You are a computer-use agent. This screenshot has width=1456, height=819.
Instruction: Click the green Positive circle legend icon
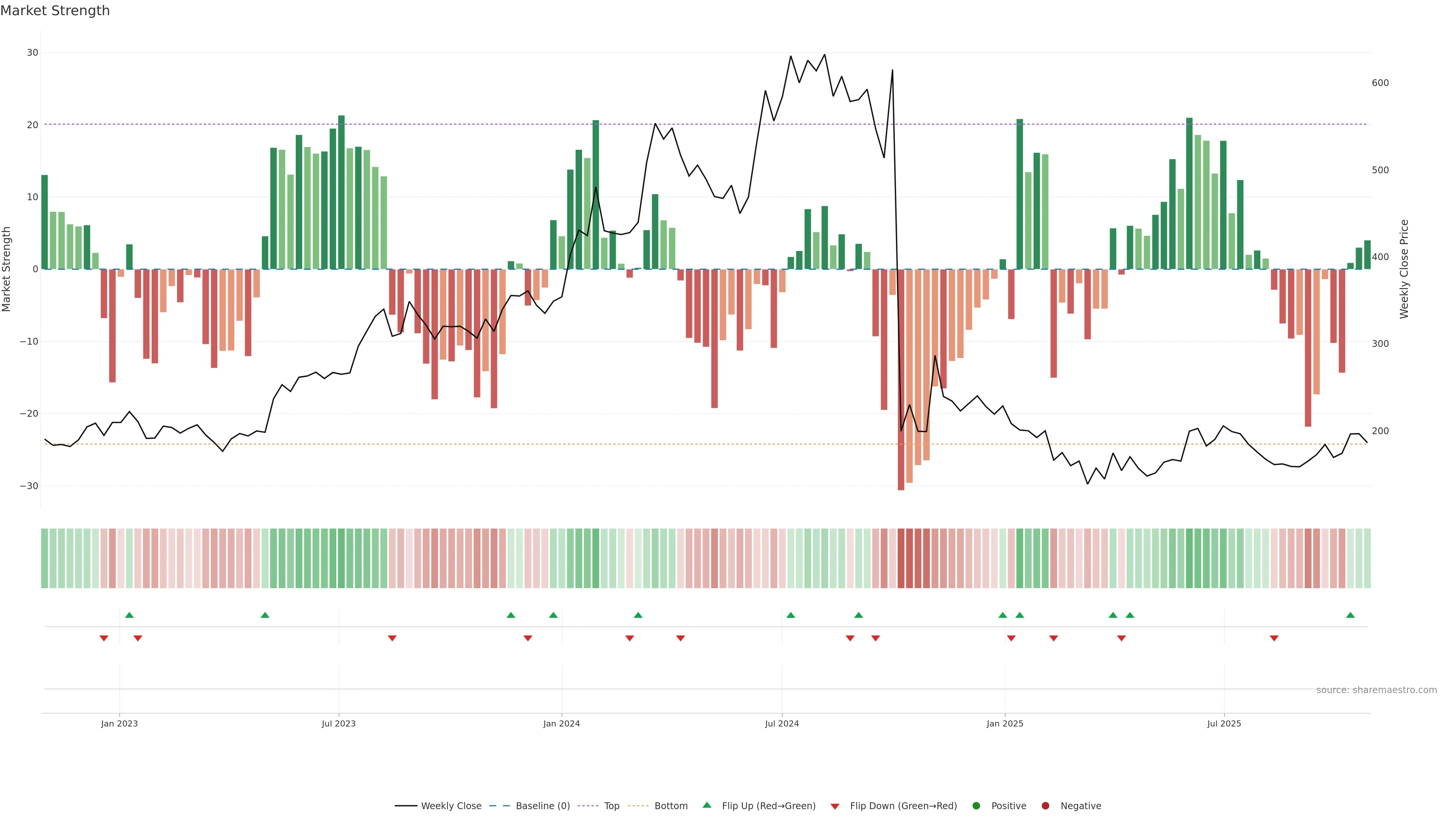(x=976, y=806)
